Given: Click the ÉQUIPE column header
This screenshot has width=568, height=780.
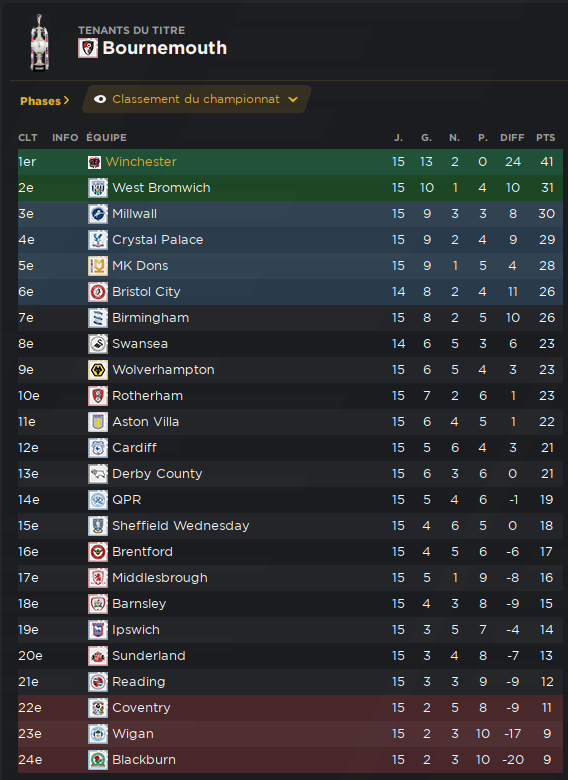Looking at the screenshot, I should [106, 138].
